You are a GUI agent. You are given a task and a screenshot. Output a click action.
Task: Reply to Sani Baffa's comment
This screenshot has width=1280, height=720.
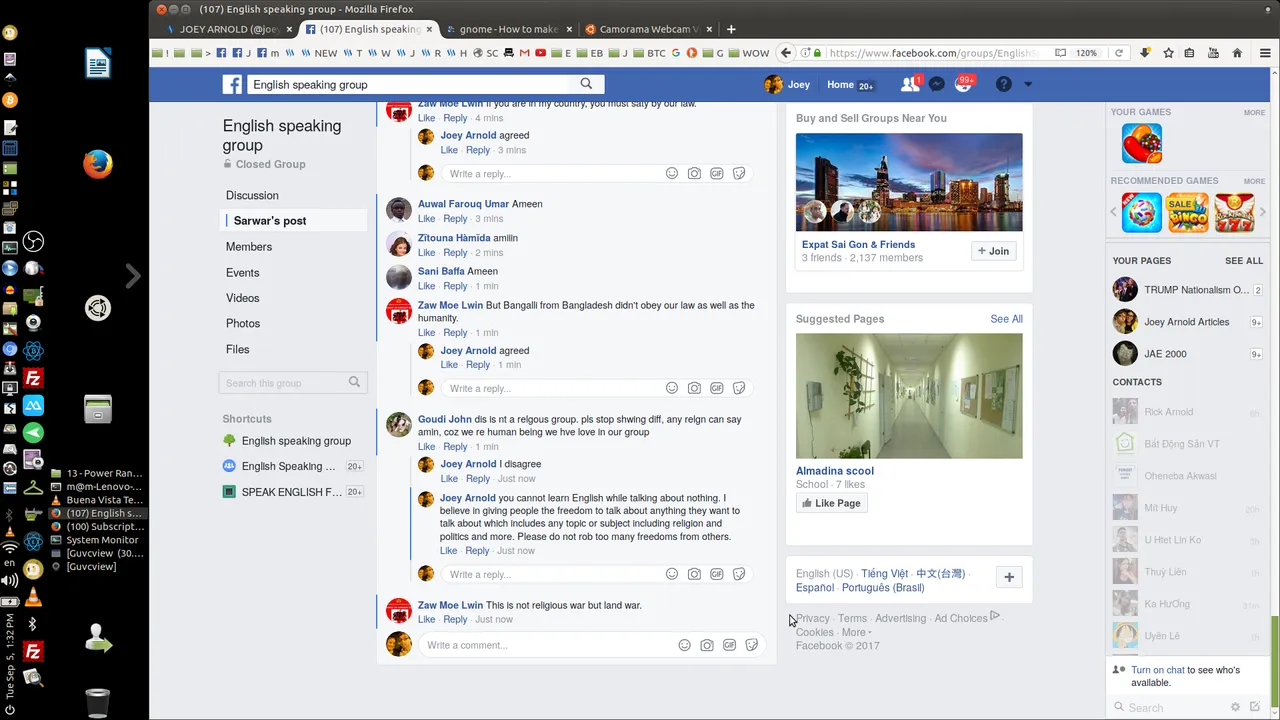[x=455, y=286]
